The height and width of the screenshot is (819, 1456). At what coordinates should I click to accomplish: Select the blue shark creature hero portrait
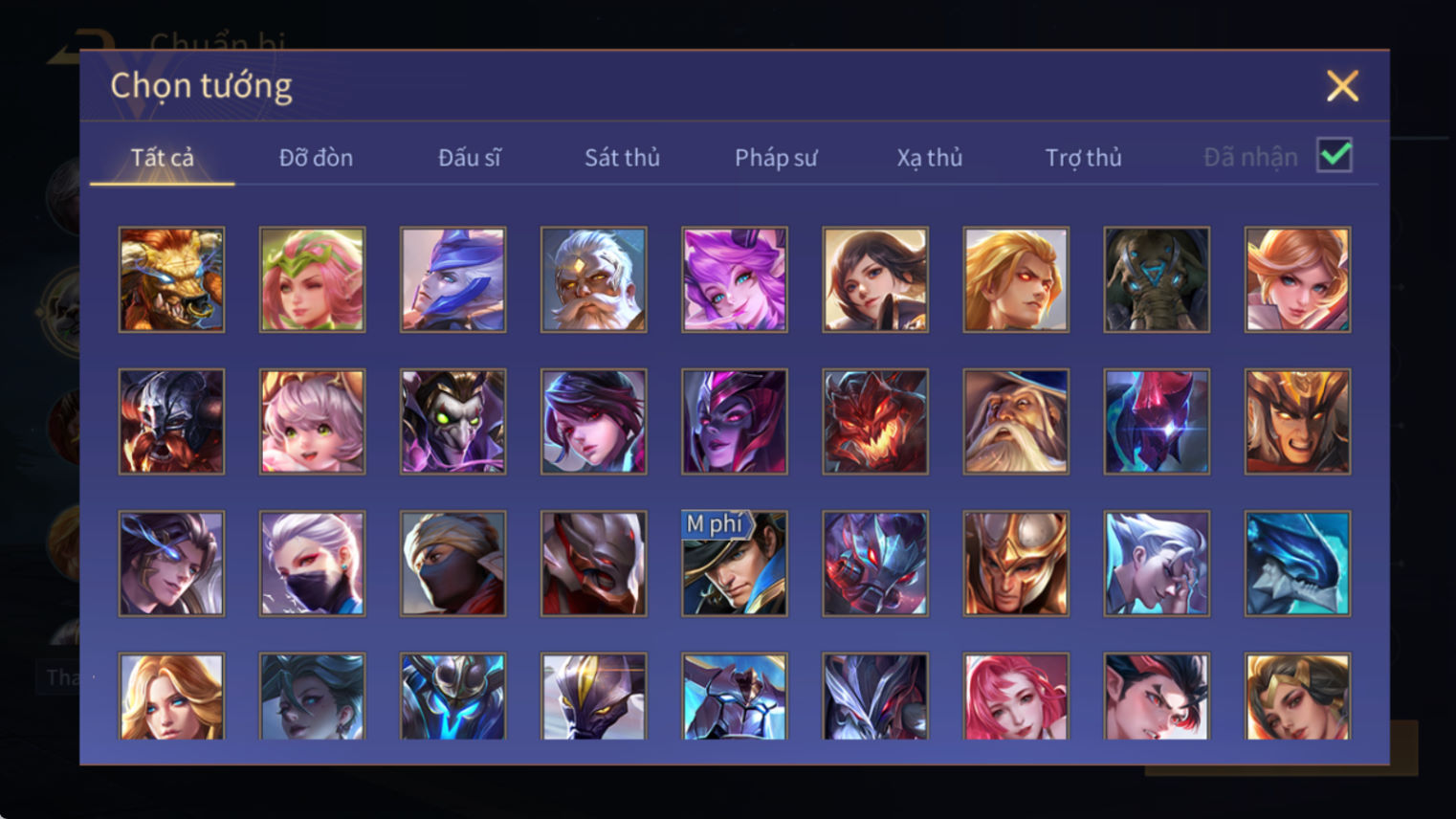pyautogui.click(x=1297, y=564)
